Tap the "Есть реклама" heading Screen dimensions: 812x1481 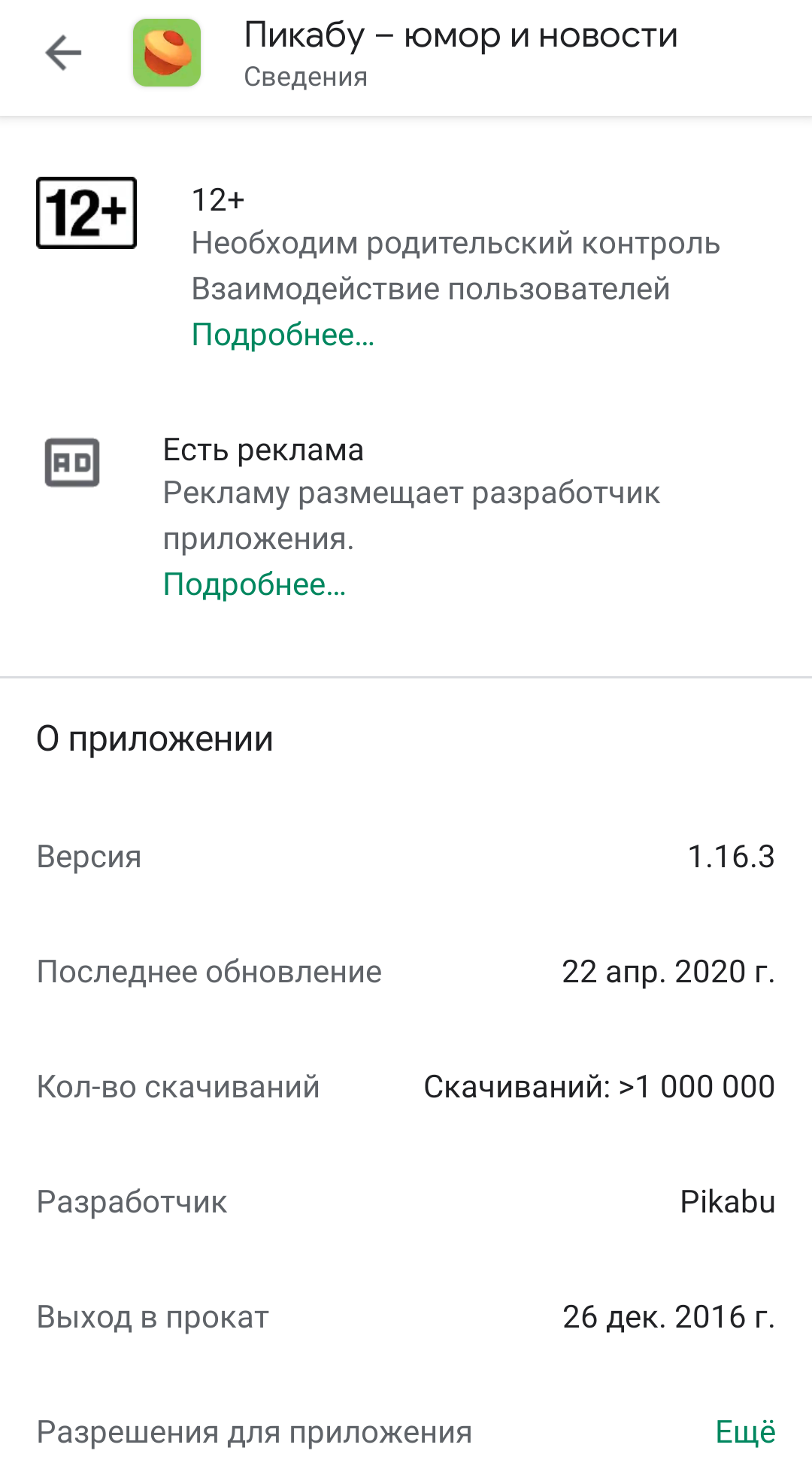pos(263,450)
